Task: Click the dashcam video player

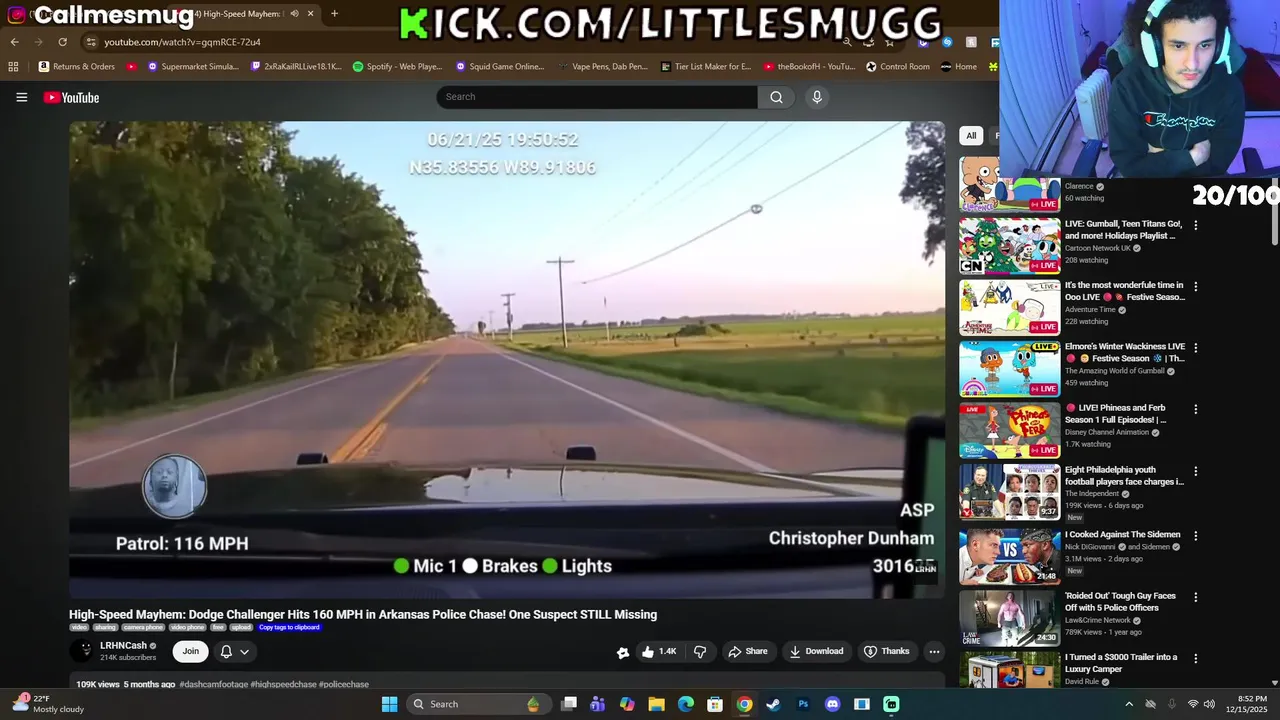Action: (507, 360)
